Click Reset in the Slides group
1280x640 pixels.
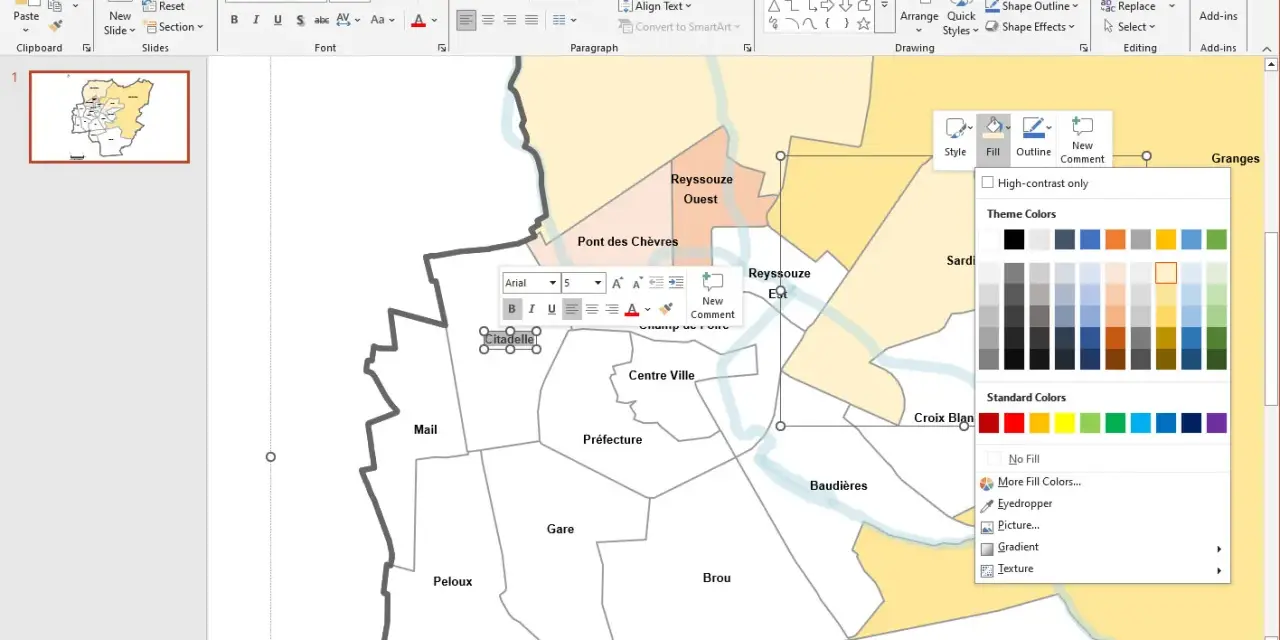click(x=163, y=6)
